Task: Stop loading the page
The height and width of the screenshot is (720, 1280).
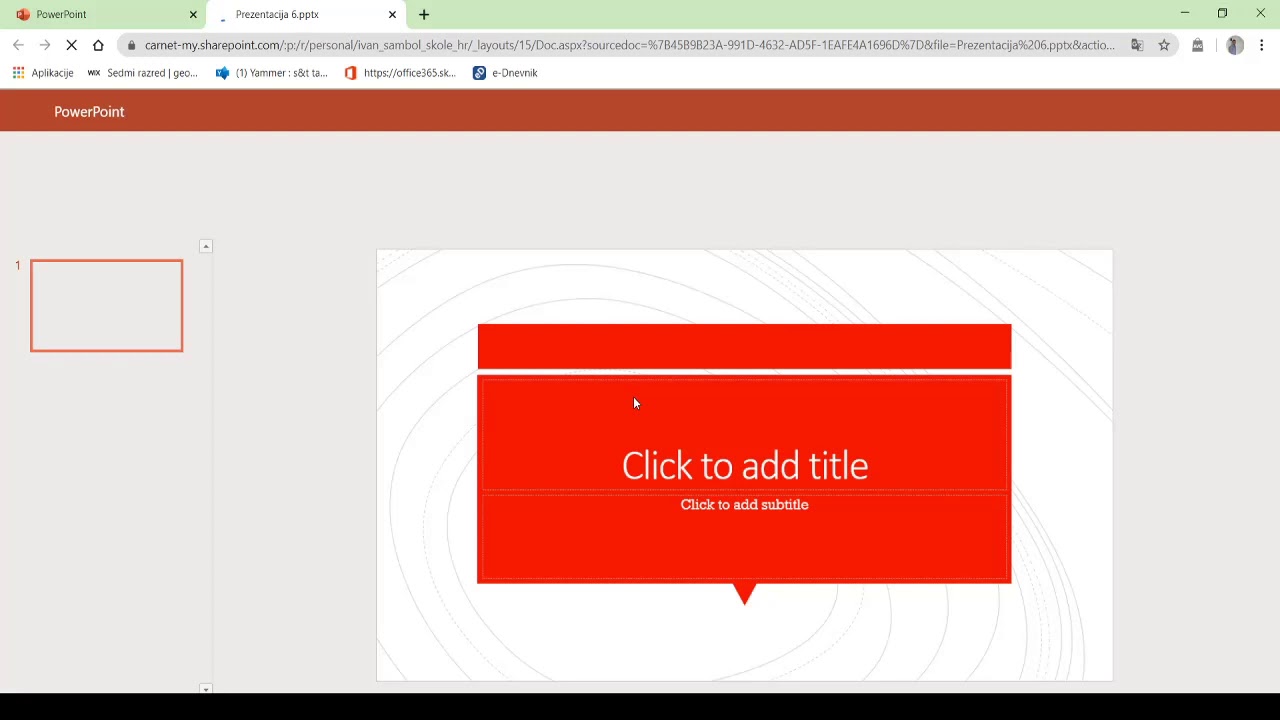Action: tap(71, 45)
